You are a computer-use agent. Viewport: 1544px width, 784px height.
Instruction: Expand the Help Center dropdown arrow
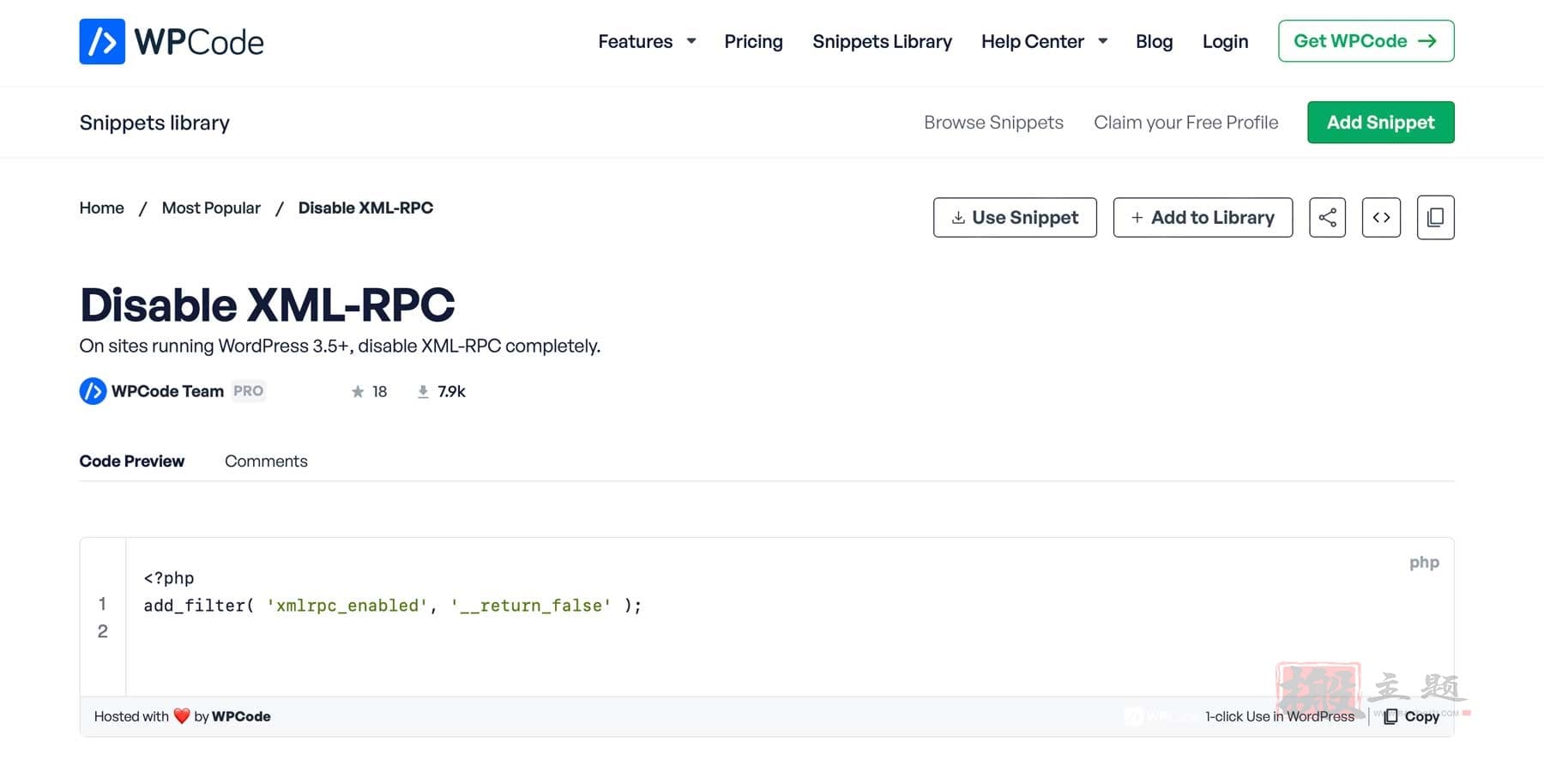point(1103,41)
